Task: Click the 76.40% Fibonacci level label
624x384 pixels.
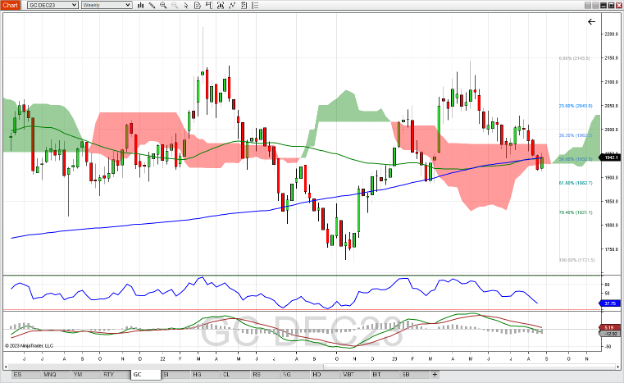Action: tap(576, 213)
